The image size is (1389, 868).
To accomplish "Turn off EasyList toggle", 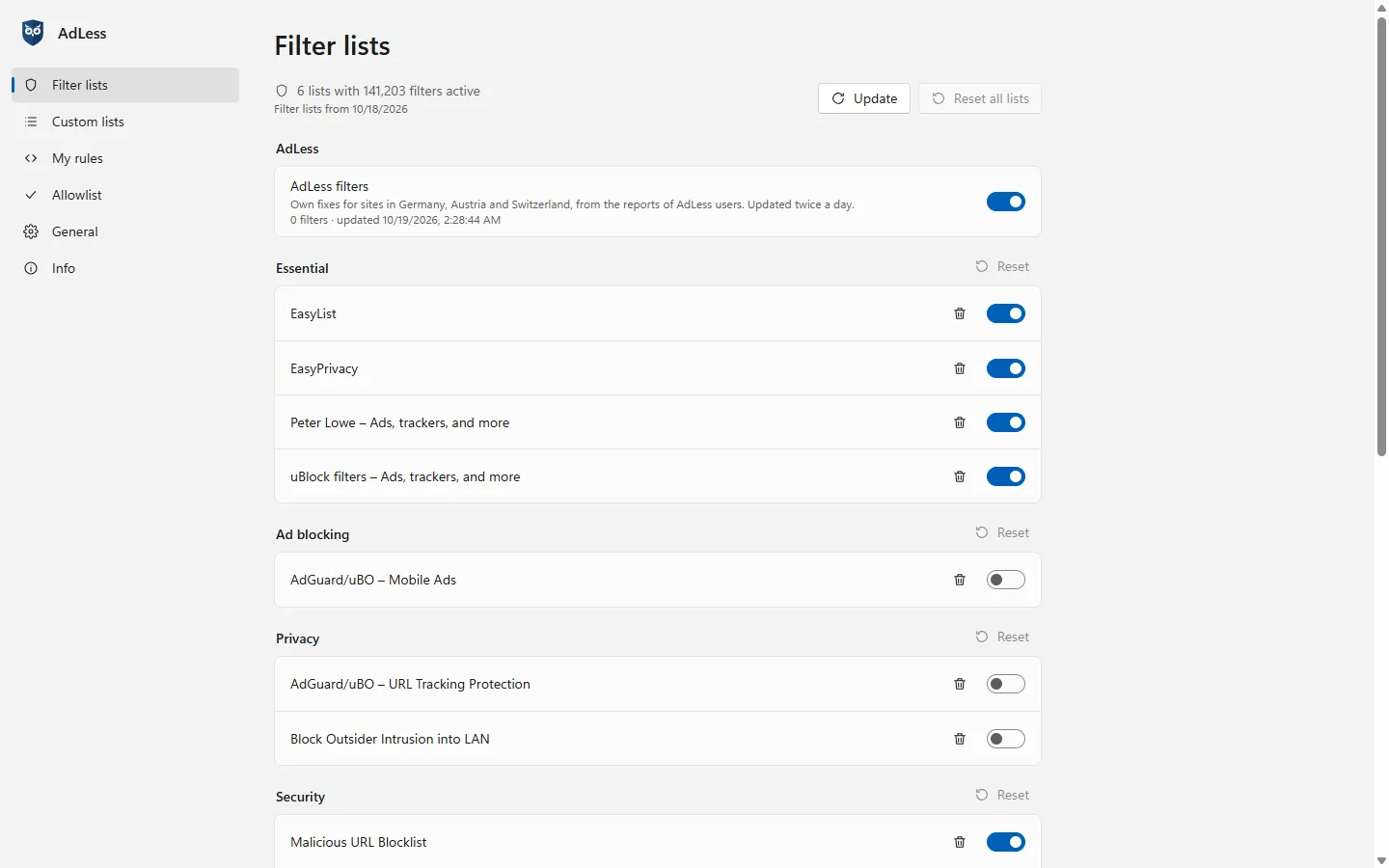I will click(1005, 313).
